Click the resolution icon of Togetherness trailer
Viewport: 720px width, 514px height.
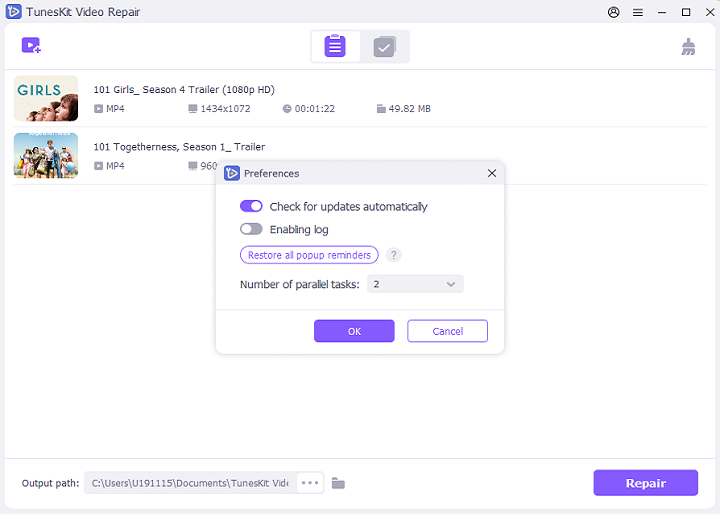tap(192, 166)
